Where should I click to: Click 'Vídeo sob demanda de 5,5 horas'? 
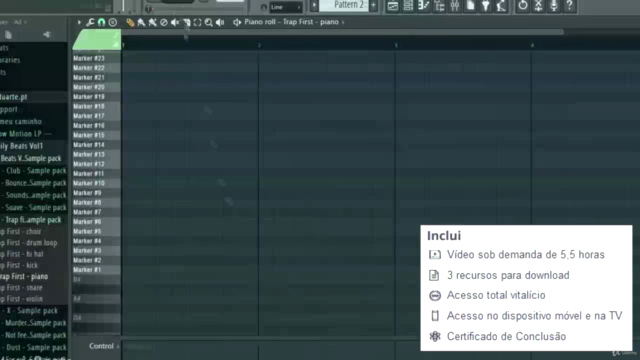526,255
